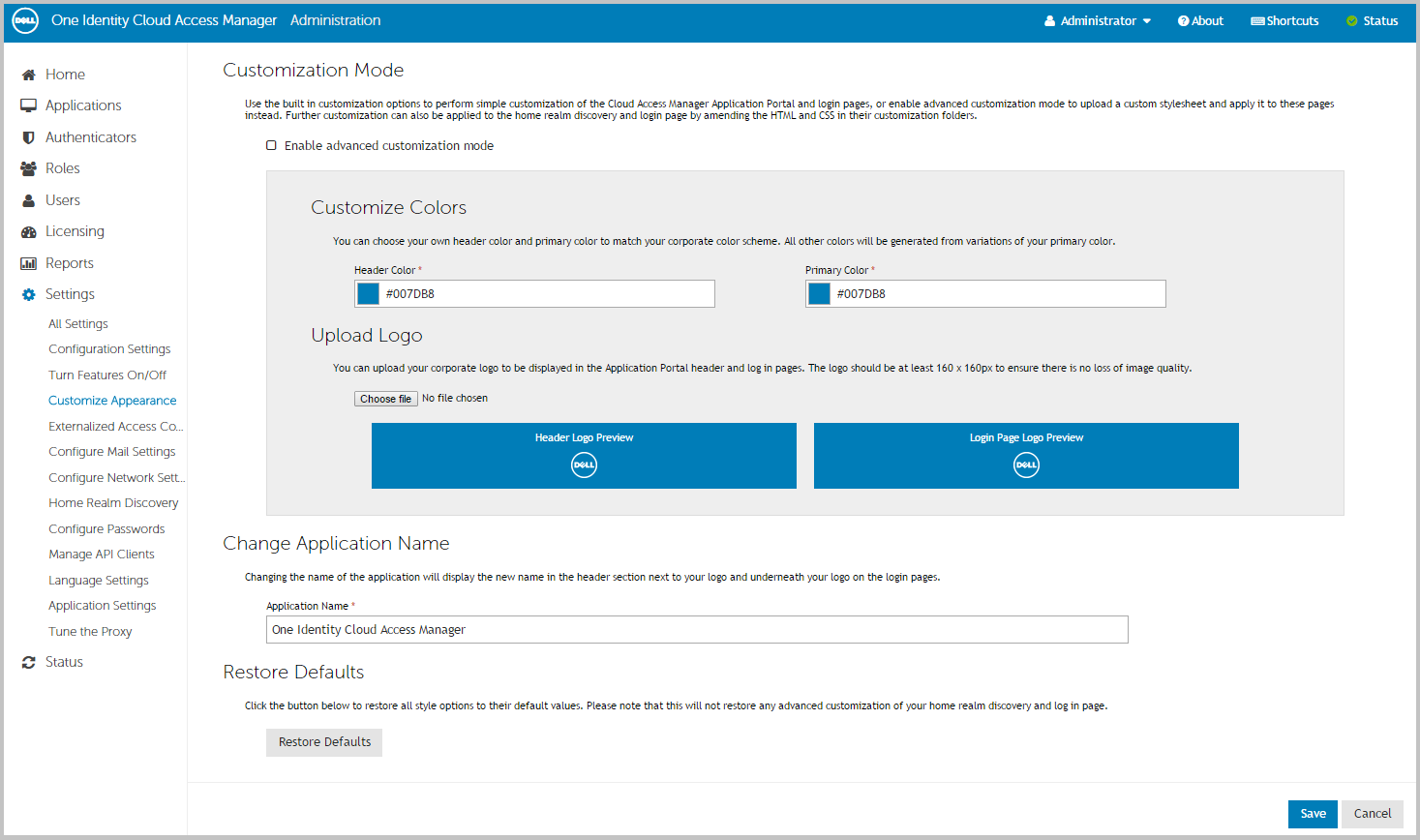Click the Licensing dashboard icon
This screenshot has height=840, width=1420.
[x=28, y=231]
